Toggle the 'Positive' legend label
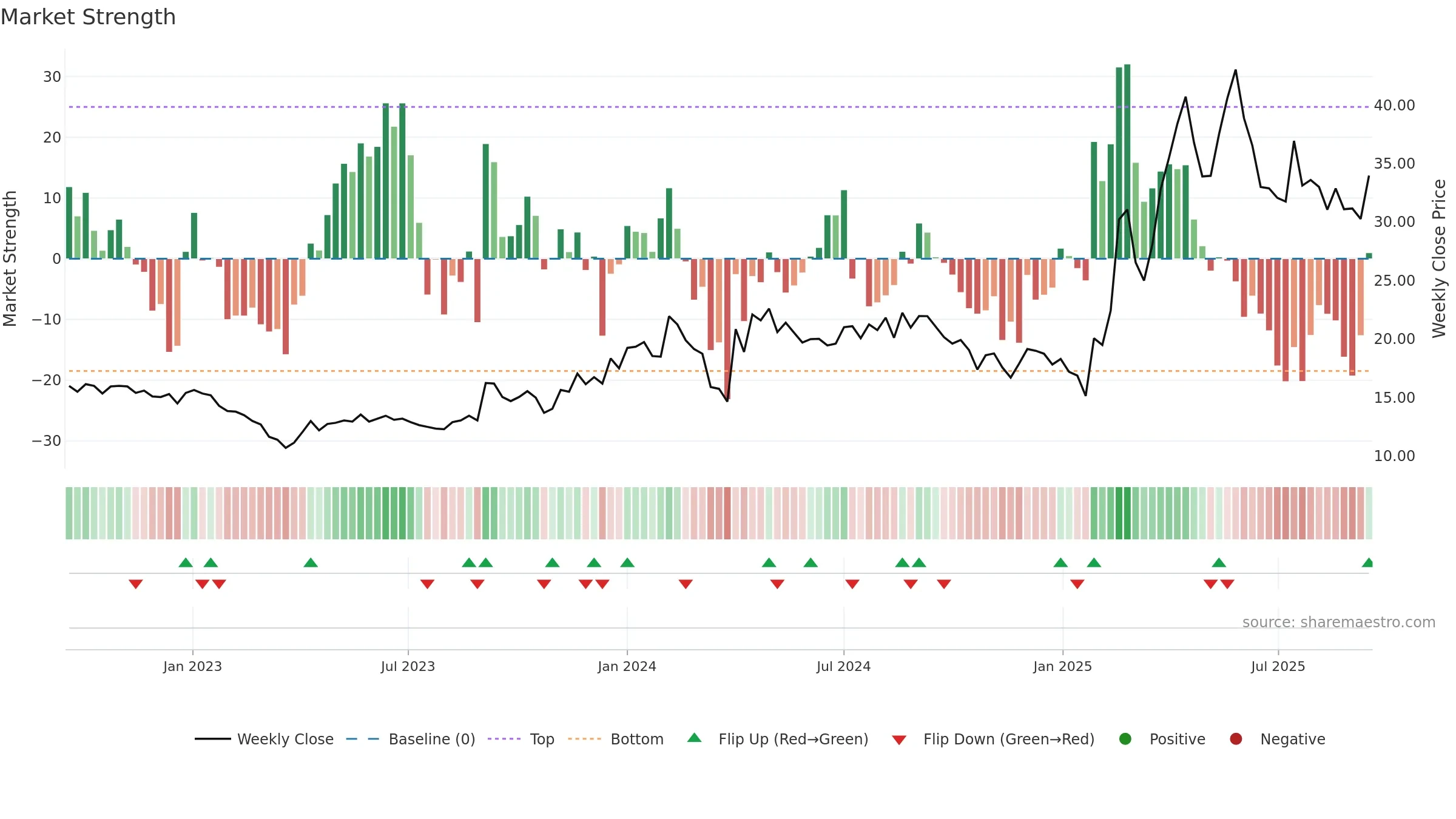Viewport: 1456px width, 819px height. [1178, 740]
